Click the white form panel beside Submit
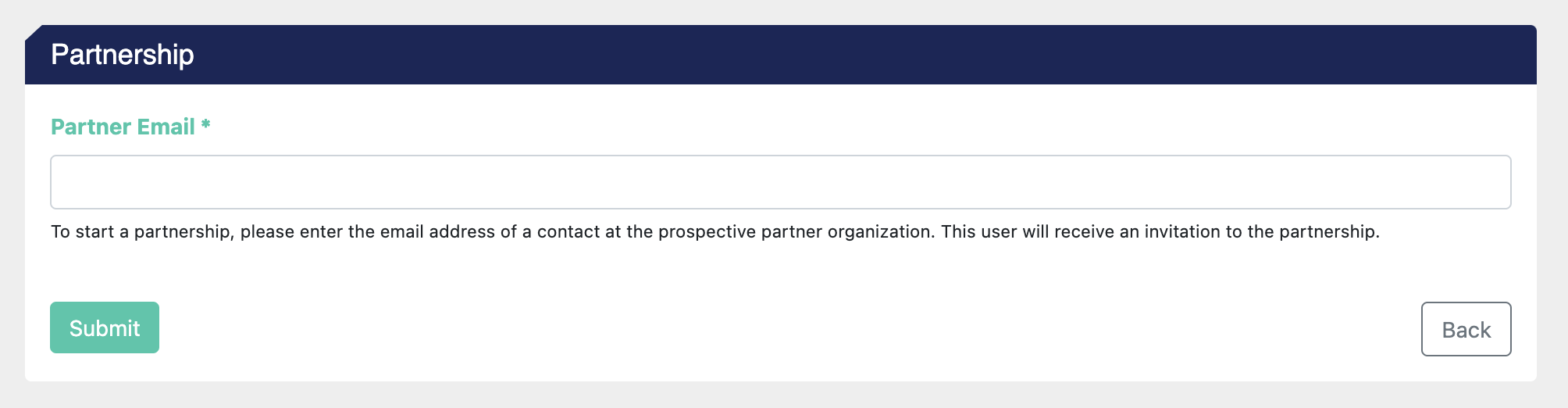 point(781,328)
